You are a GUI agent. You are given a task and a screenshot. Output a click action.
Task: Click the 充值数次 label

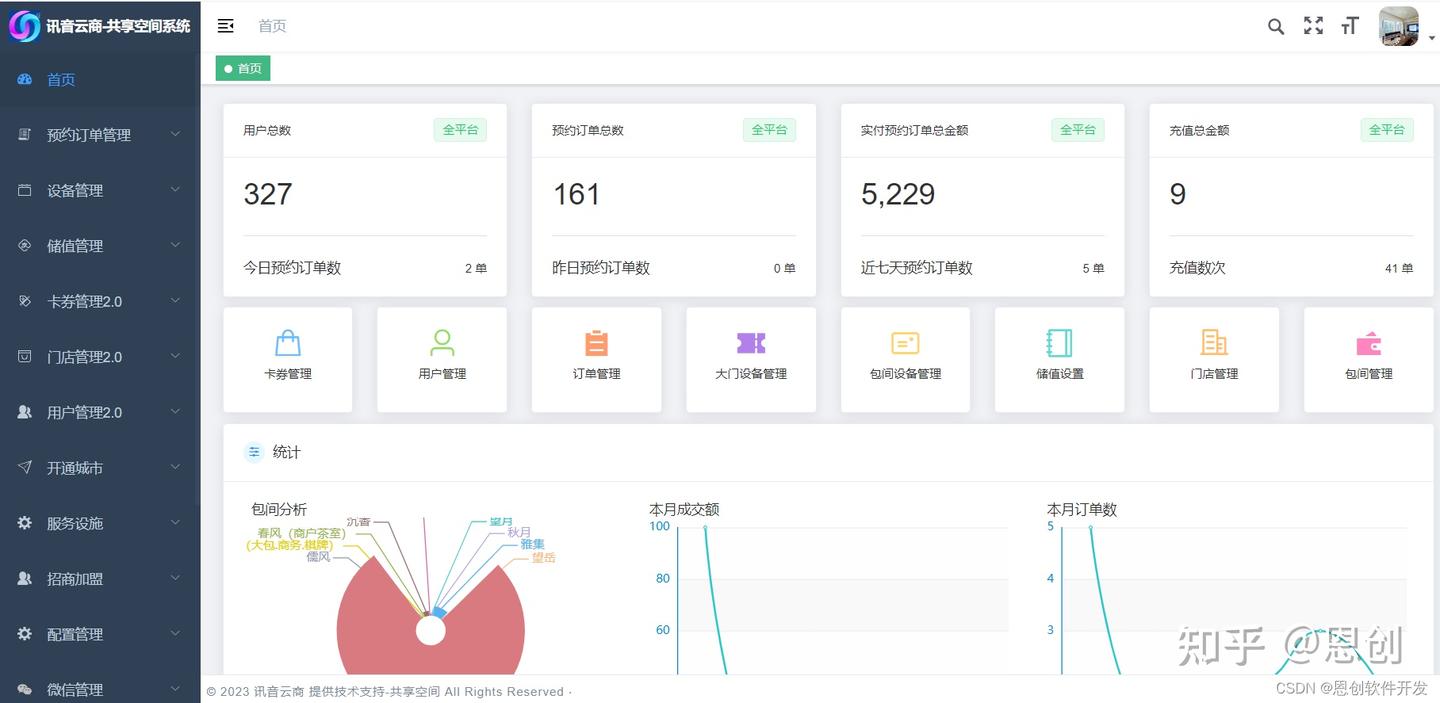click(x=1197, y=268)
